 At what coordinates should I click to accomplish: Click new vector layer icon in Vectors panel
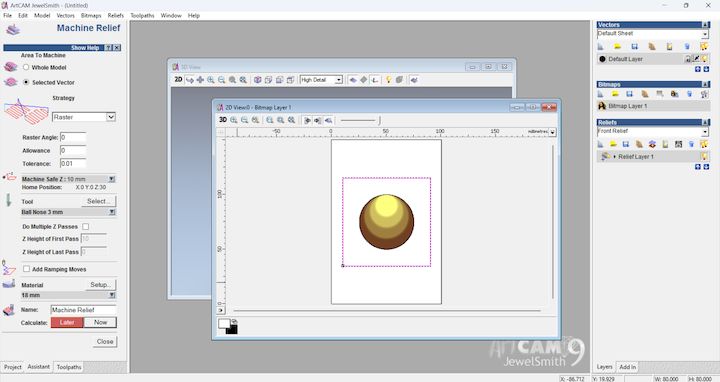coord(601,46)
